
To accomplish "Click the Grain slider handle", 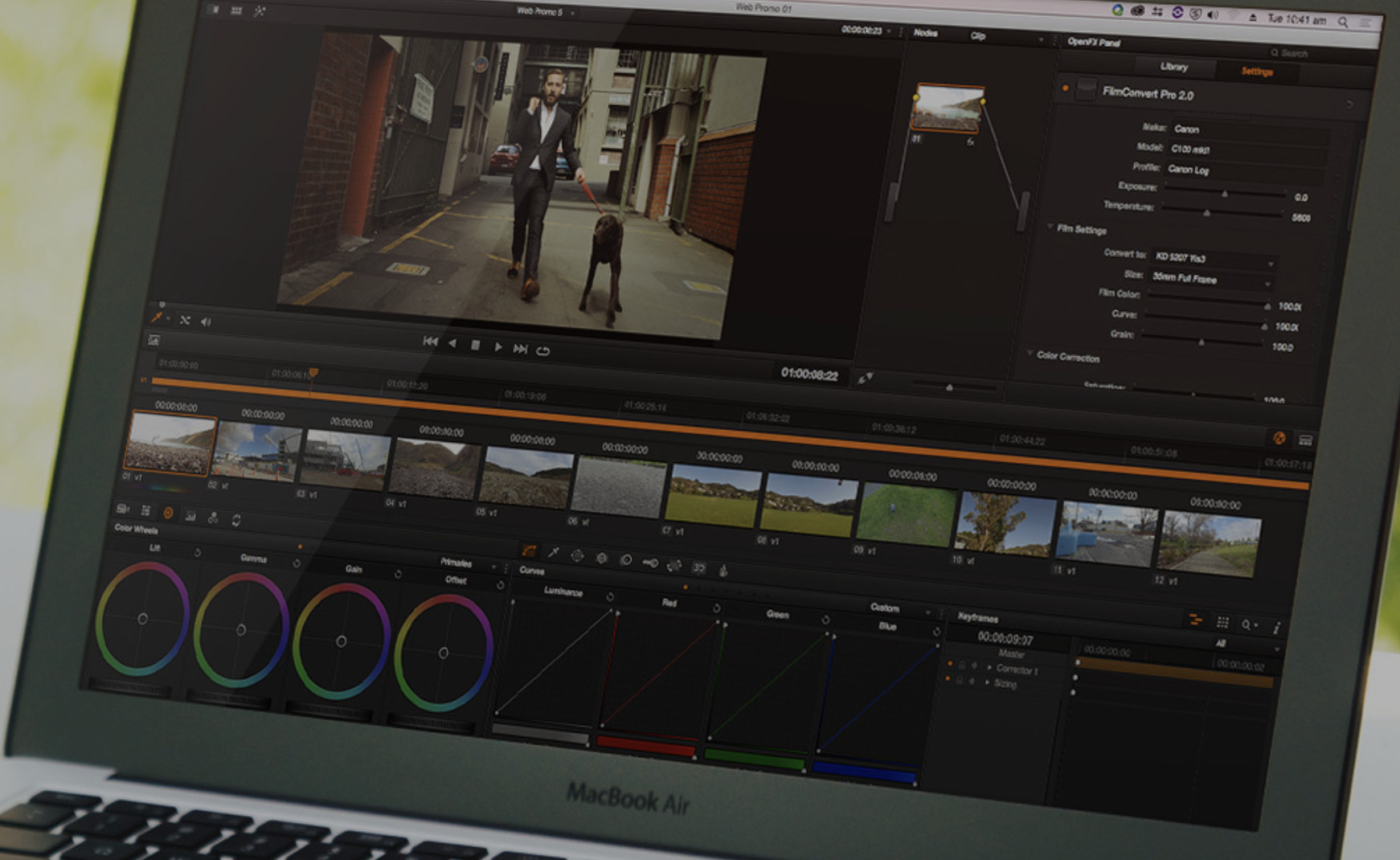I will tap(1201, 342).
